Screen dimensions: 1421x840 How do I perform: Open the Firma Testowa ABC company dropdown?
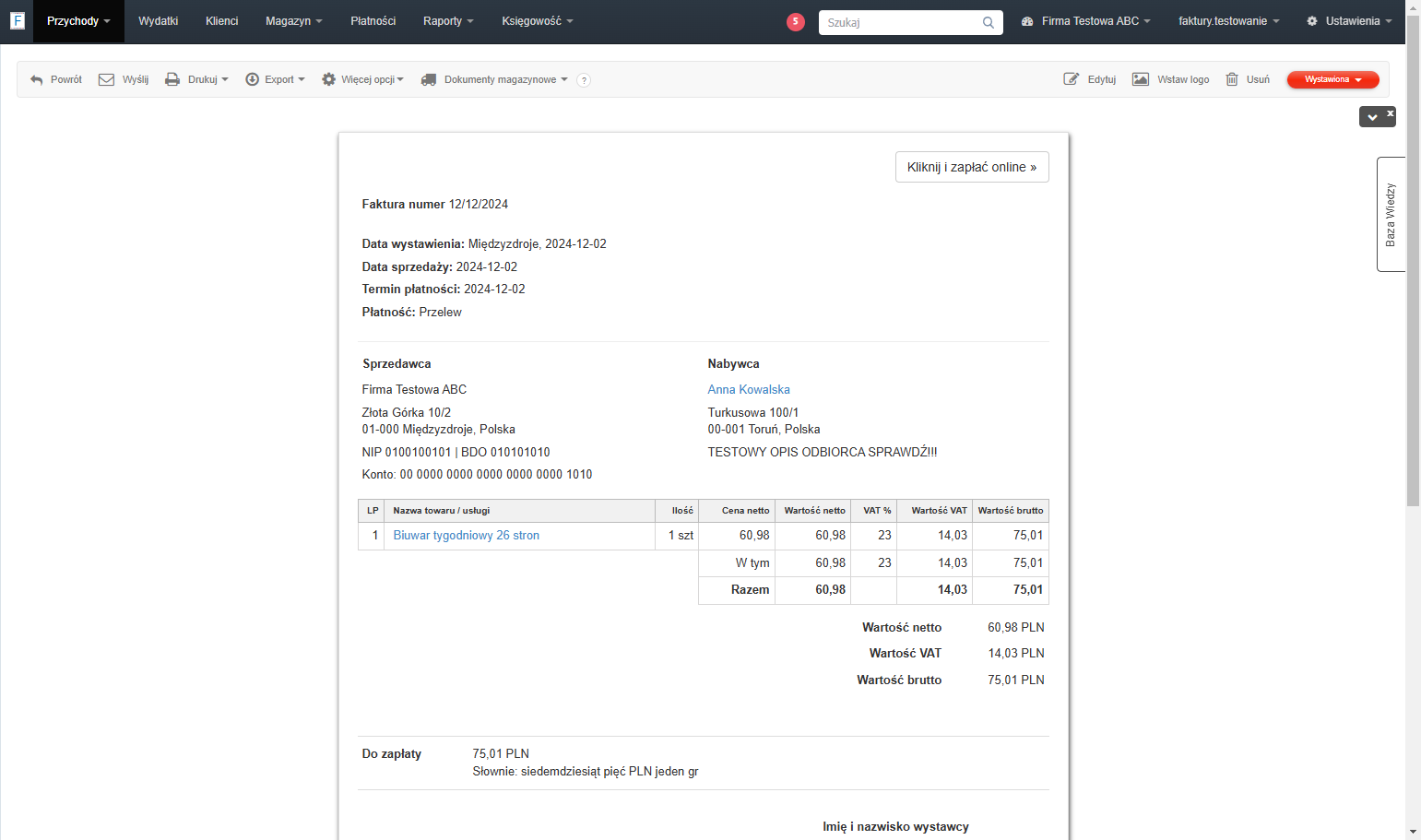point(1086,21)
